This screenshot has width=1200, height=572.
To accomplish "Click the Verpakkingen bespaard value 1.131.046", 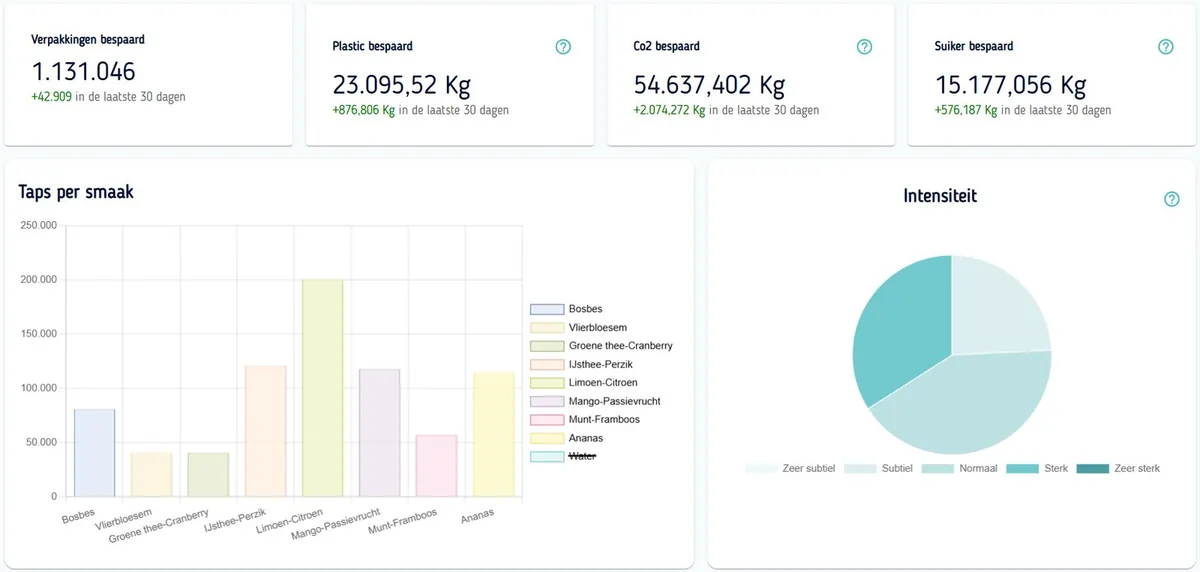I will pos(84,72).
